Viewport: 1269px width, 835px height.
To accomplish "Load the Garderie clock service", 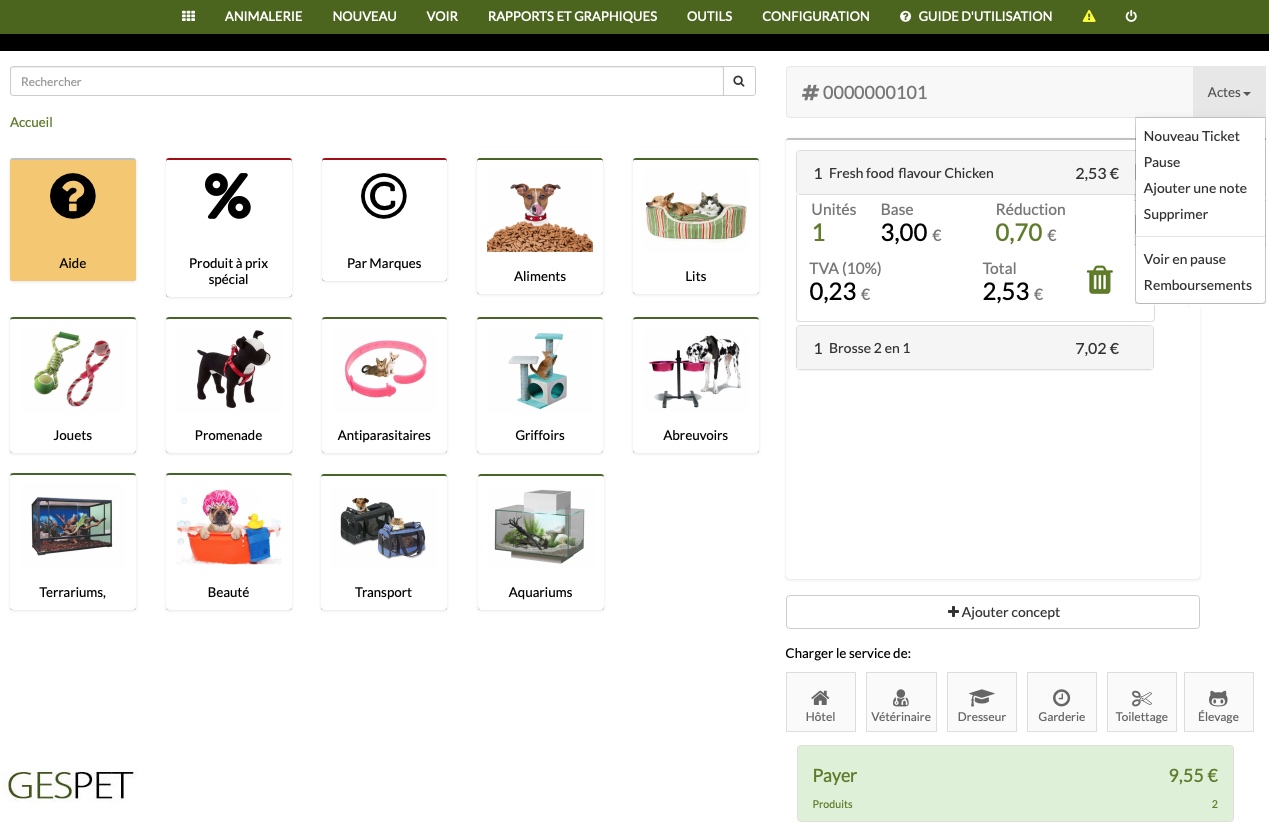I will pyautogui.click(x=1061, y=702).
